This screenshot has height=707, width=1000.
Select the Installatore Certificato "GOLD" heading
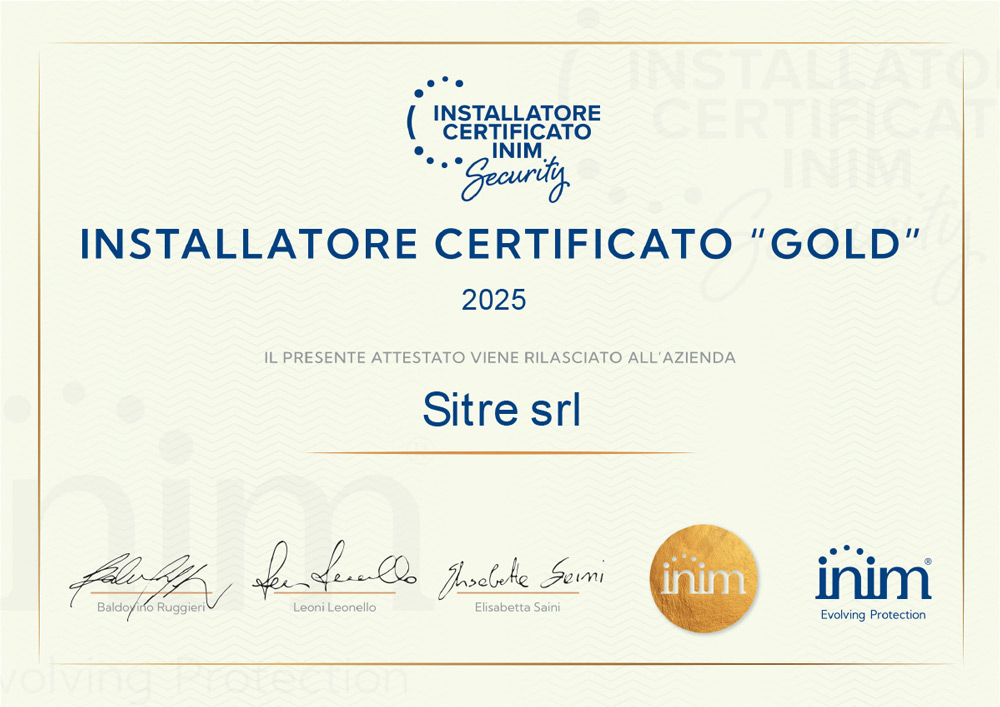pos(500,245)
